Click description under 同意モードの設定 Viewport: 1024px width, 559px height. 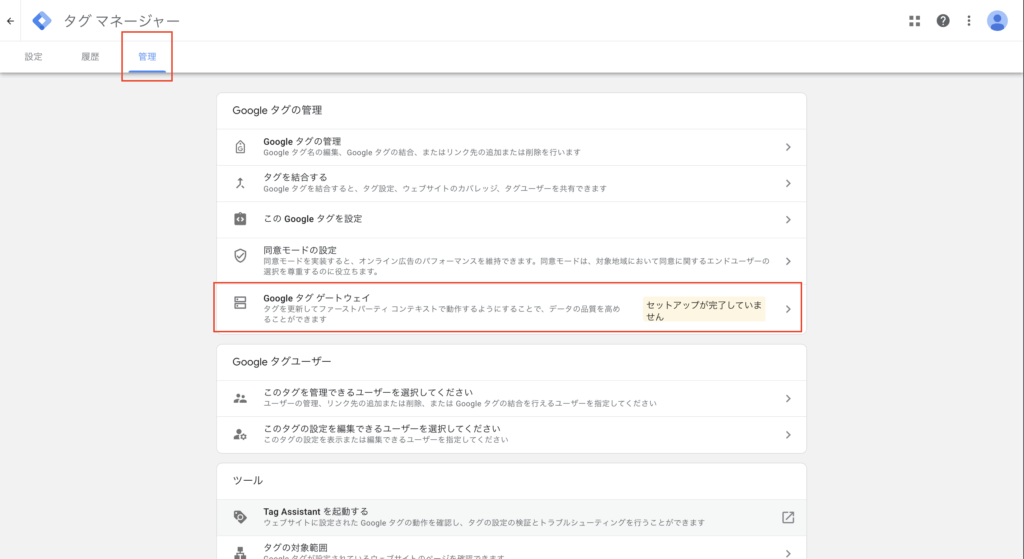click(517, 266)
